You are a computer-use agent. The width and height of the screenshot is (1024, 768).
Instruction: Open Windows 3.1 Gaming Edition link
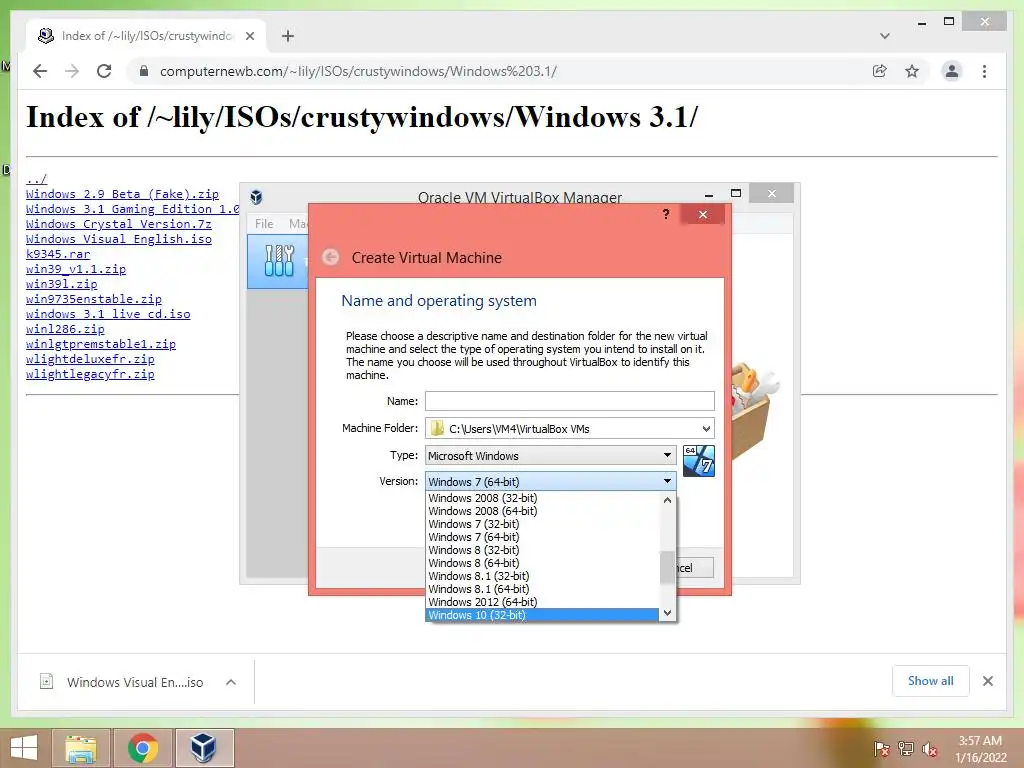coord(133,209)
